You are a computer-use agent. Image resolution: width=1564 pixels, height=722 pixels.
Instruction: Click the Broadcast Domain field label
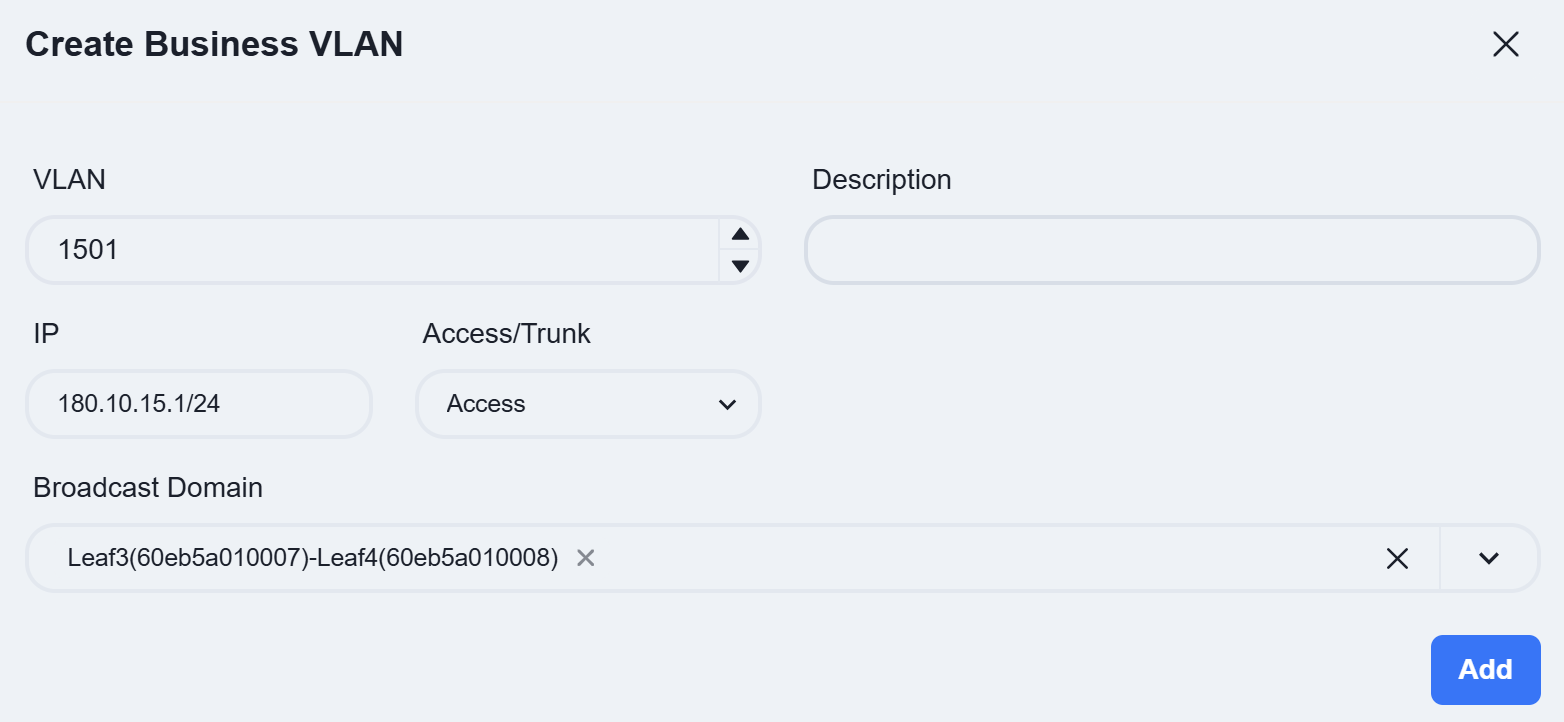tap(148, 488)
